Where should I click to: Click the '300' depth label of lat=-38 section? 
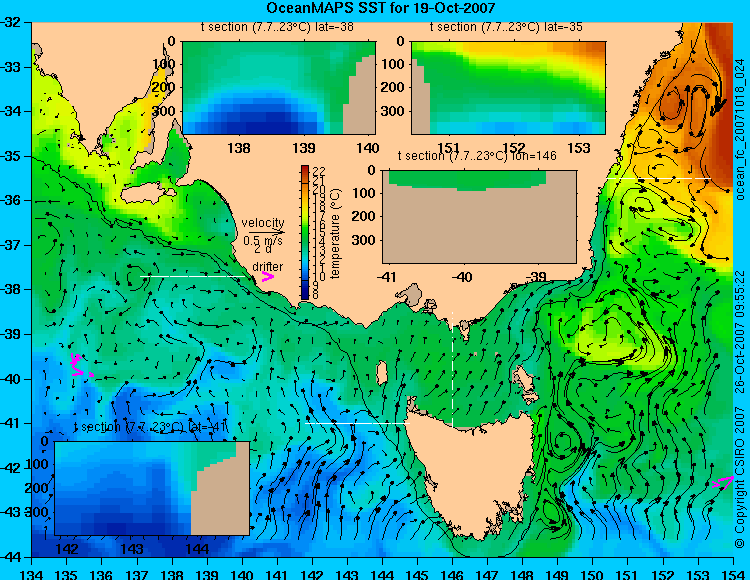(x=165, y=111)
